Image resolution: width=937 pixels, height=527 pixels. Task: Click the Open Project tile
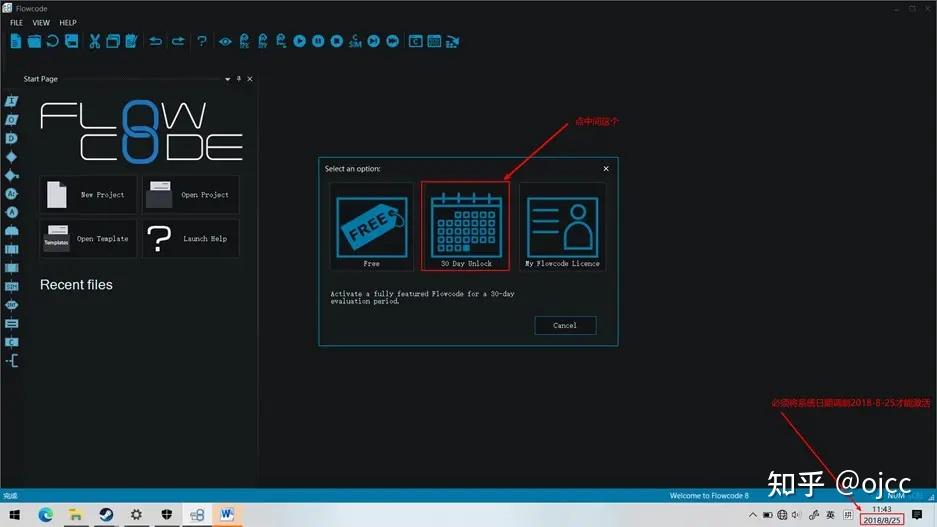point(191,195)
